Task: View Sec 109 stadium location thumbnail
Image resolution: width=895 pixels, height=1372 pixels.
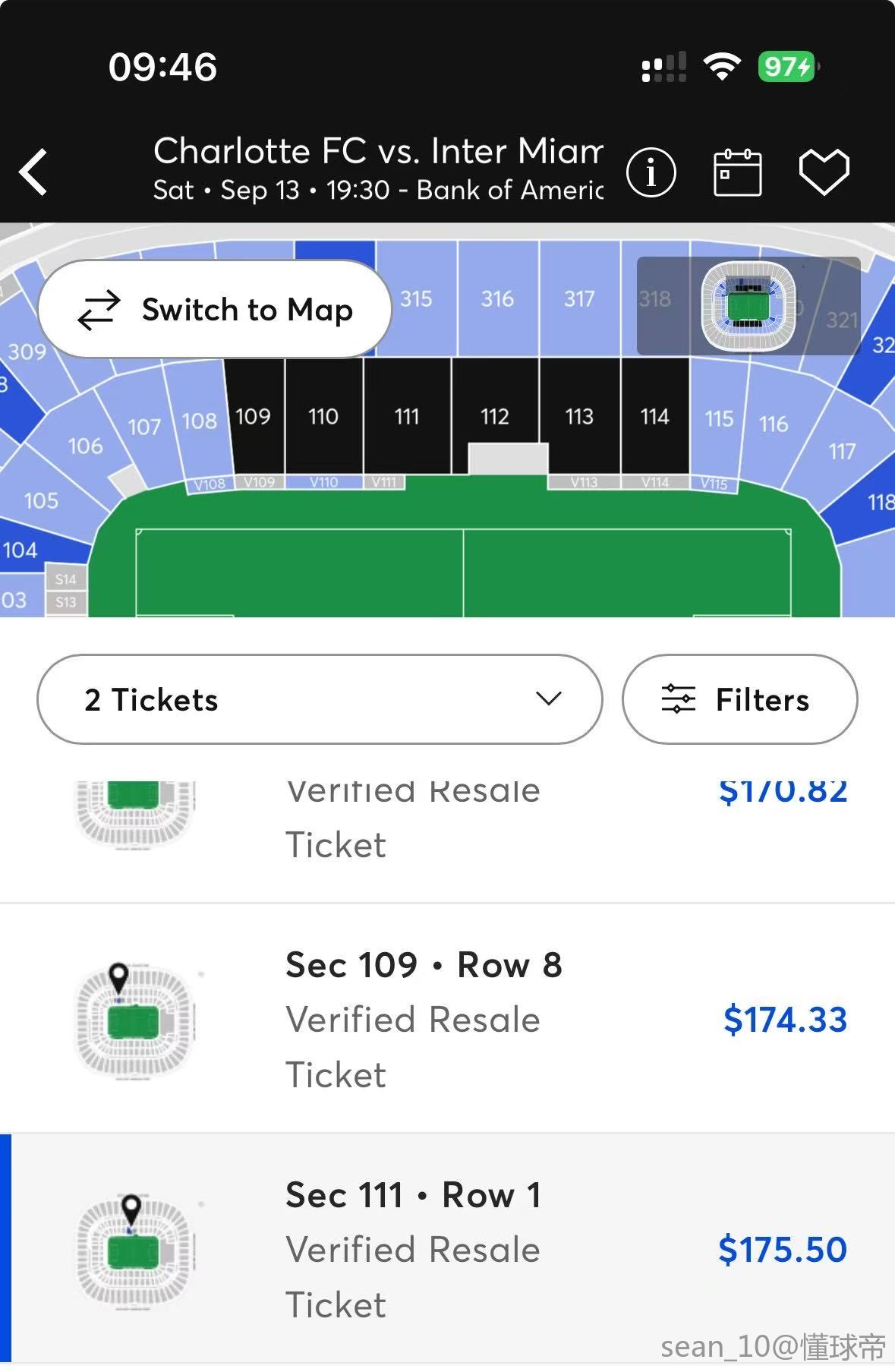Action: (x=136, y=1020)
